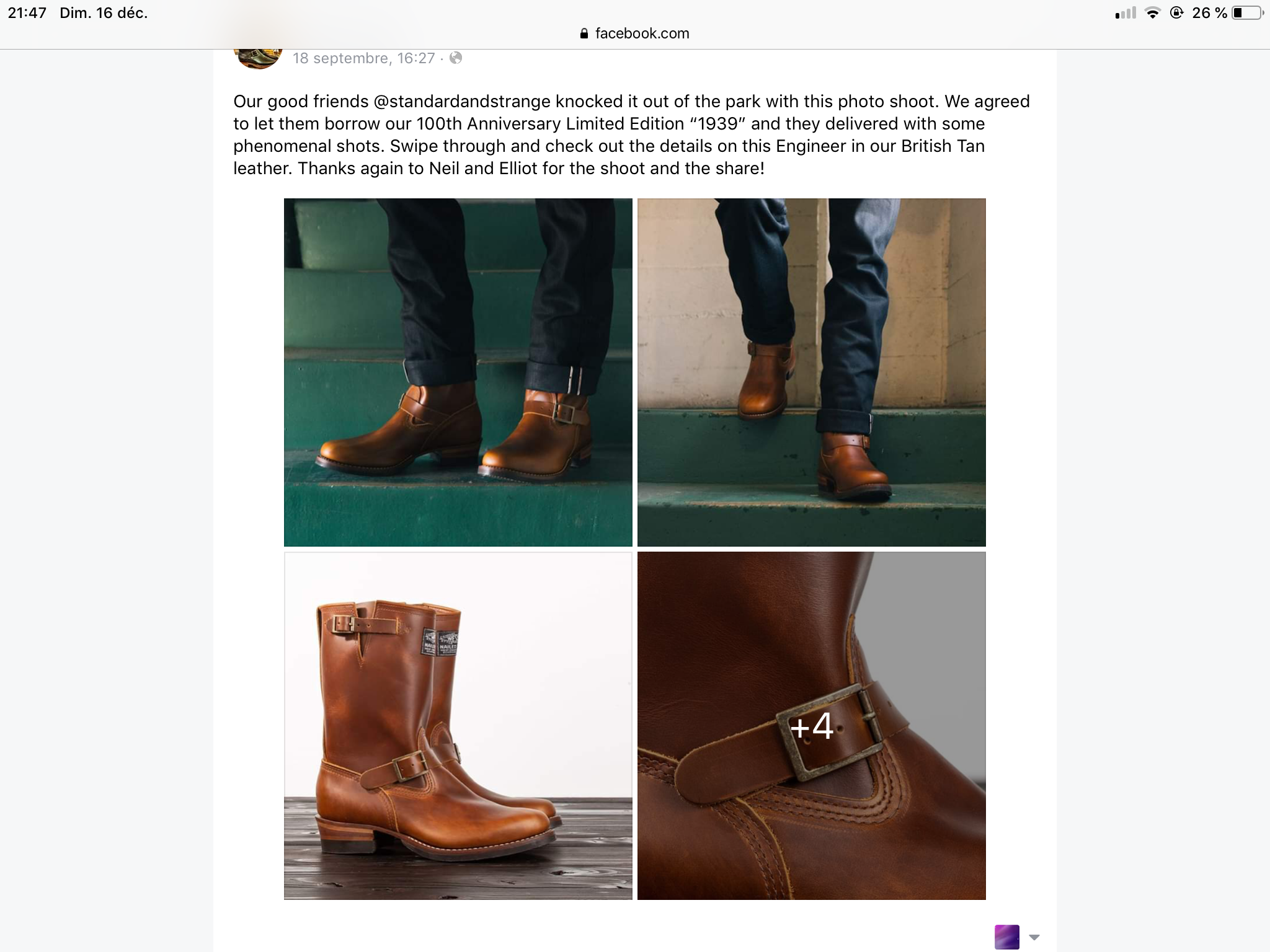Viewport: 1270px width, 952px height.
Task: Tap the lock icon beside facebook.com
Action: pos(584,33)
